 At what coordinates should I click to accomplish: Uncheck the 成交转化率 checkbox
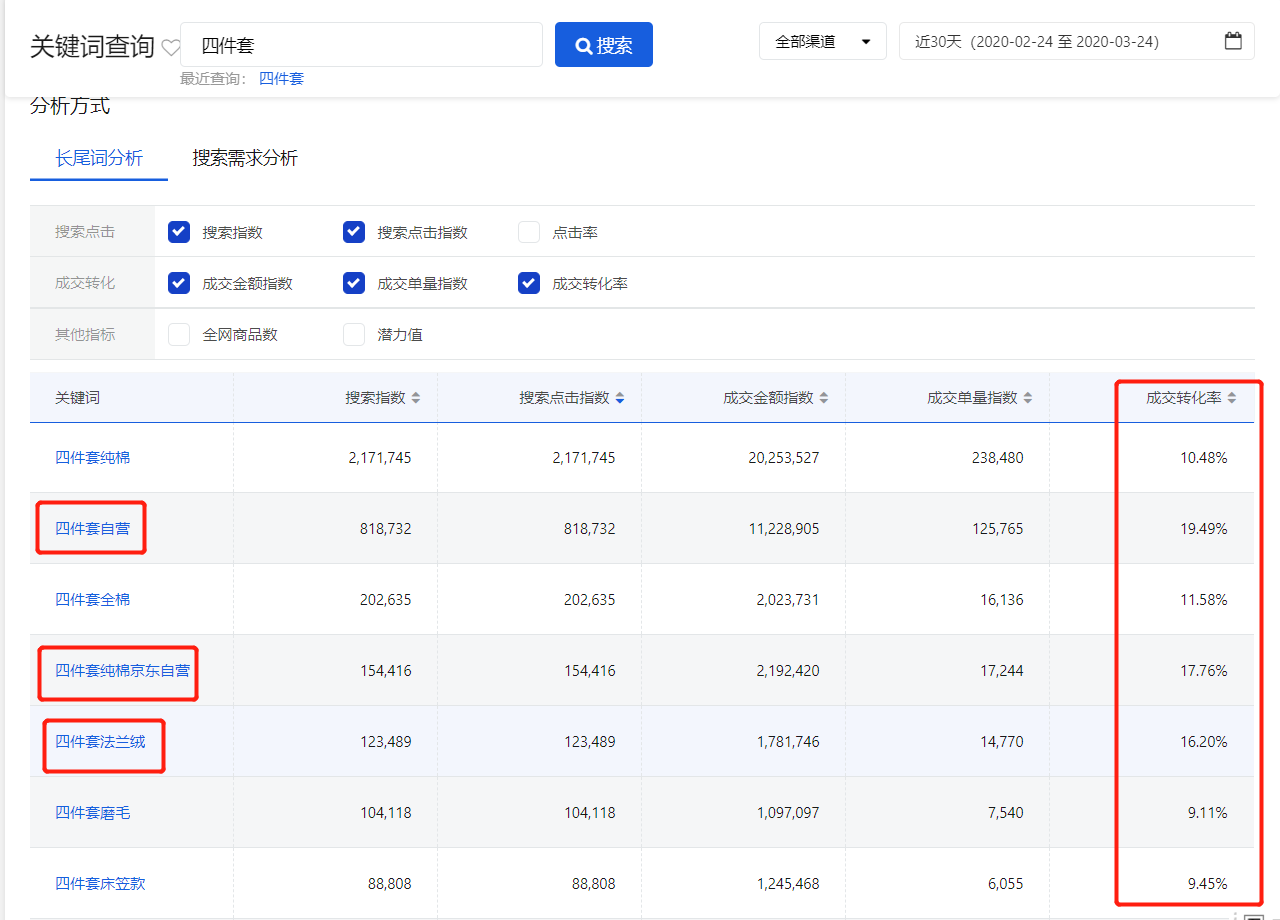529,283
